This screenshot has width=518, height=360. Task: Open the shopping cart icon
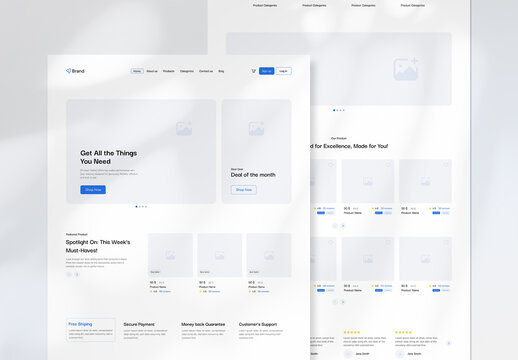(x=254, y=71)
